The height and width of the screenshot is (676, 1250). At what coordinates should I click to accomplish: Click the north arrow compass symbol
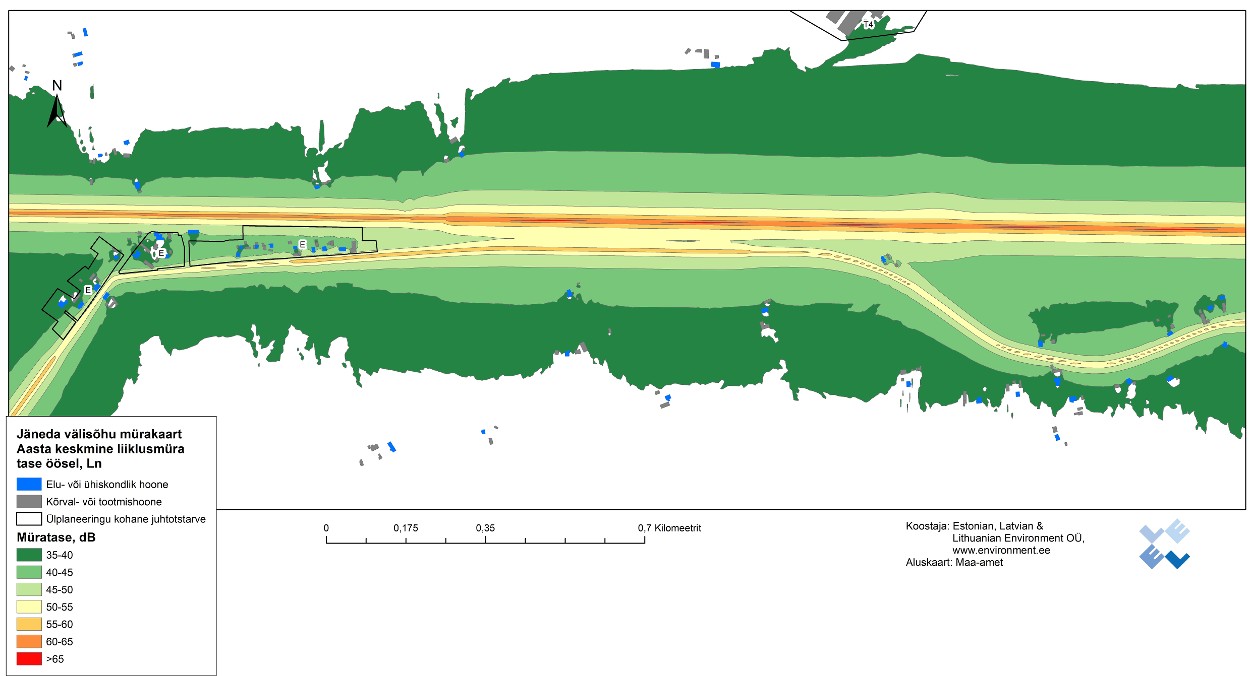click(57, 106)
